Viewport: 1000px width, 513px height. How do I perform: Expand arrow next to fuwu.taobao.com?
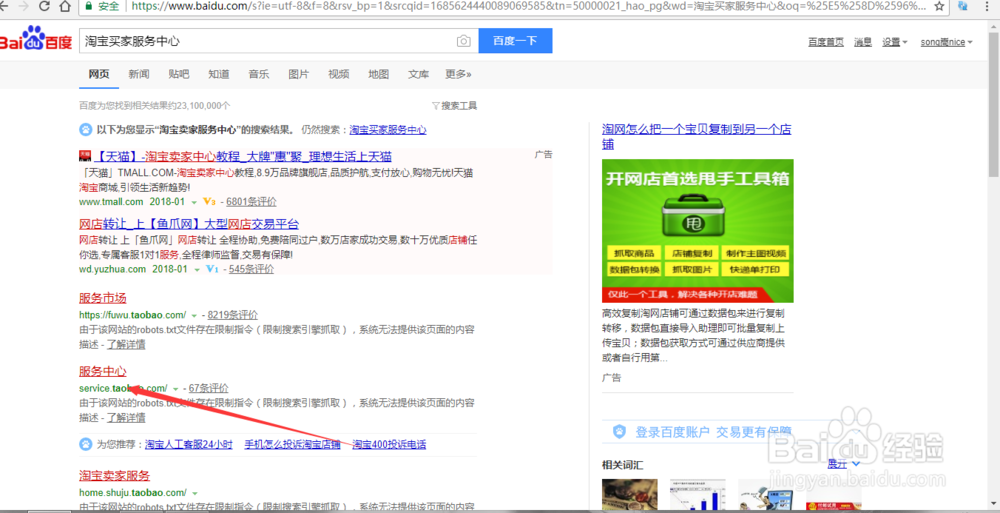point(194,315)
